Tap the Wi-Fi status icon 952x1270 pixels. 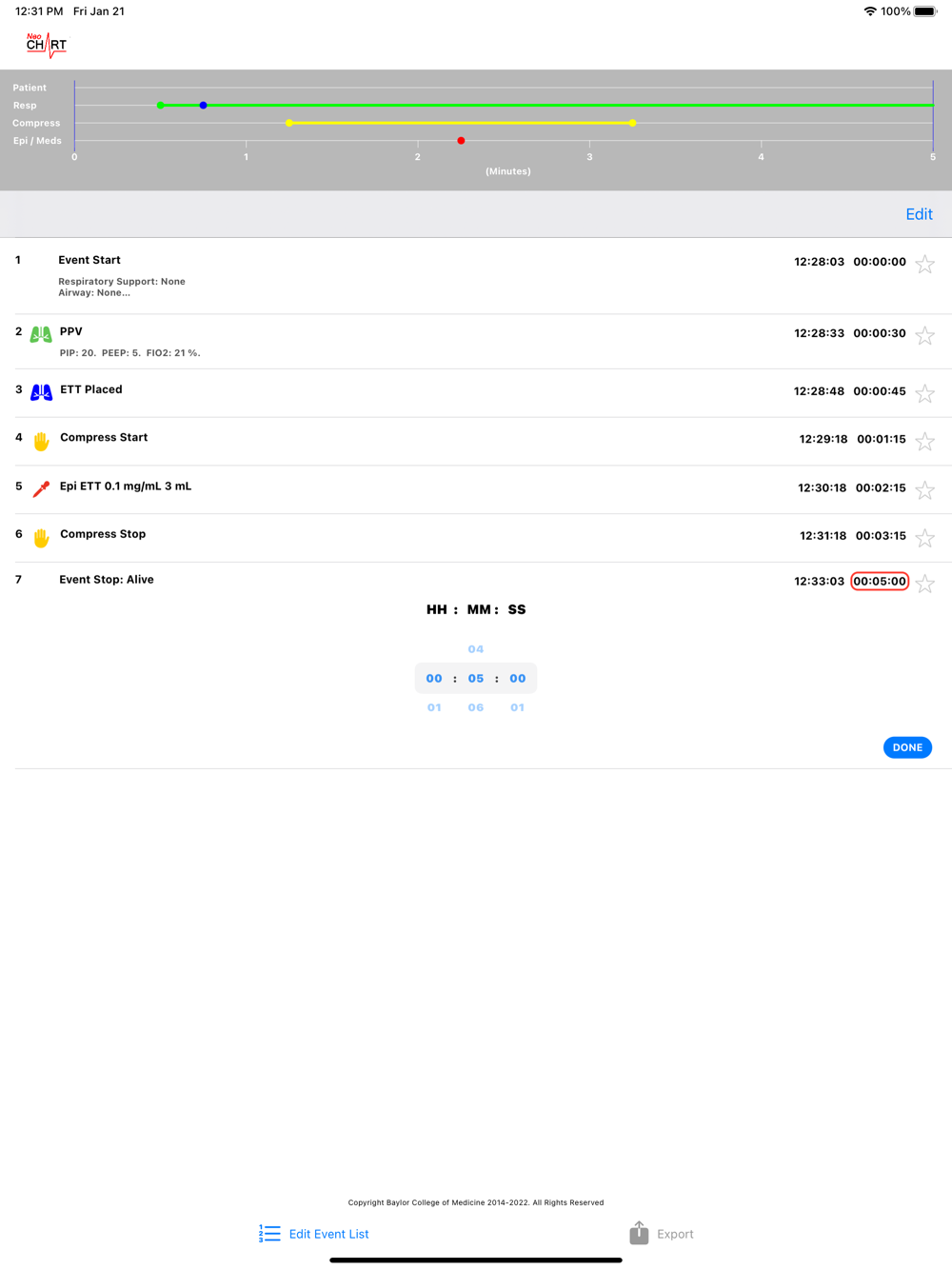point(870,11)
